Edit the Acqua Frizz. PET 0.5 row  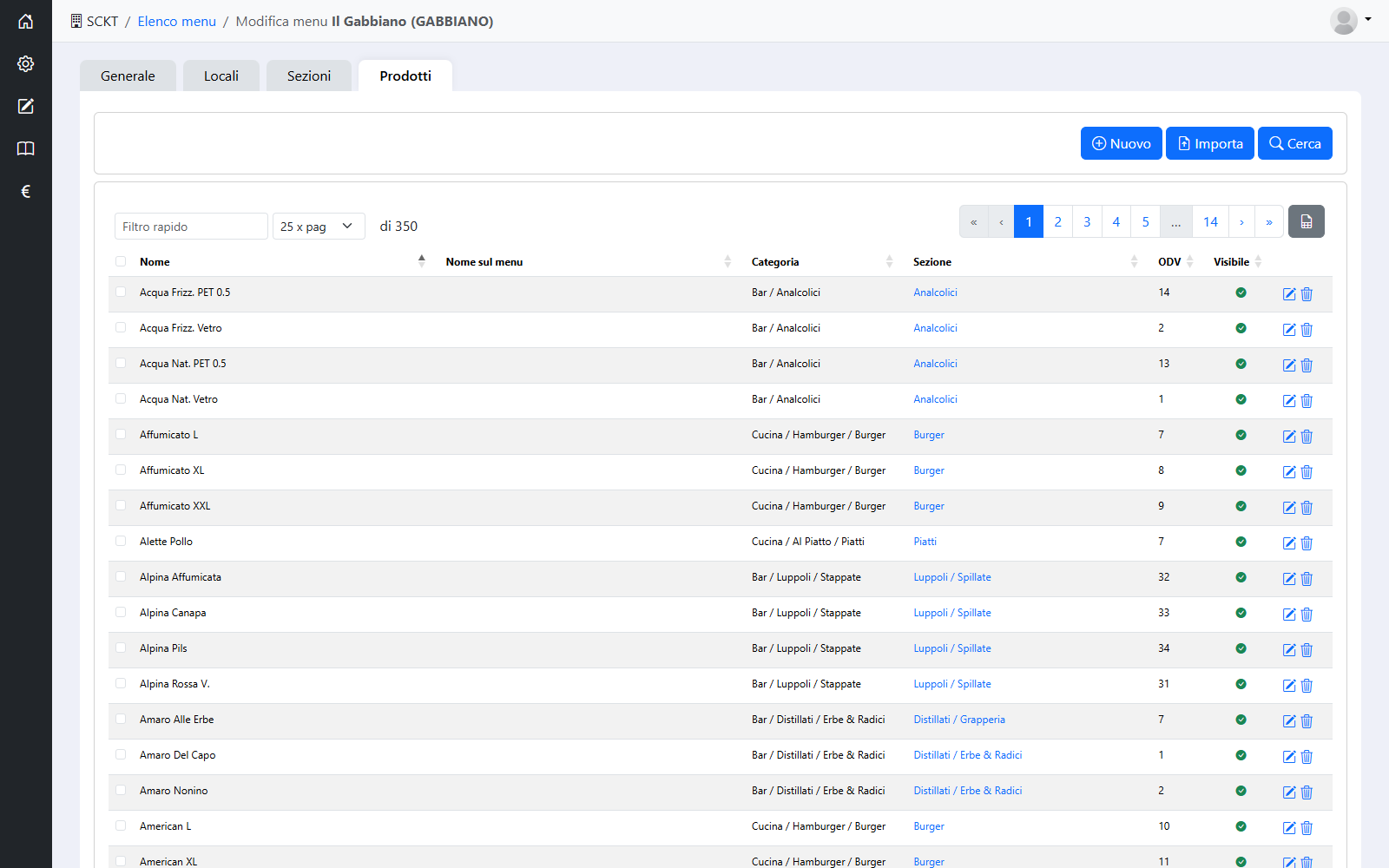[1289, 294]
